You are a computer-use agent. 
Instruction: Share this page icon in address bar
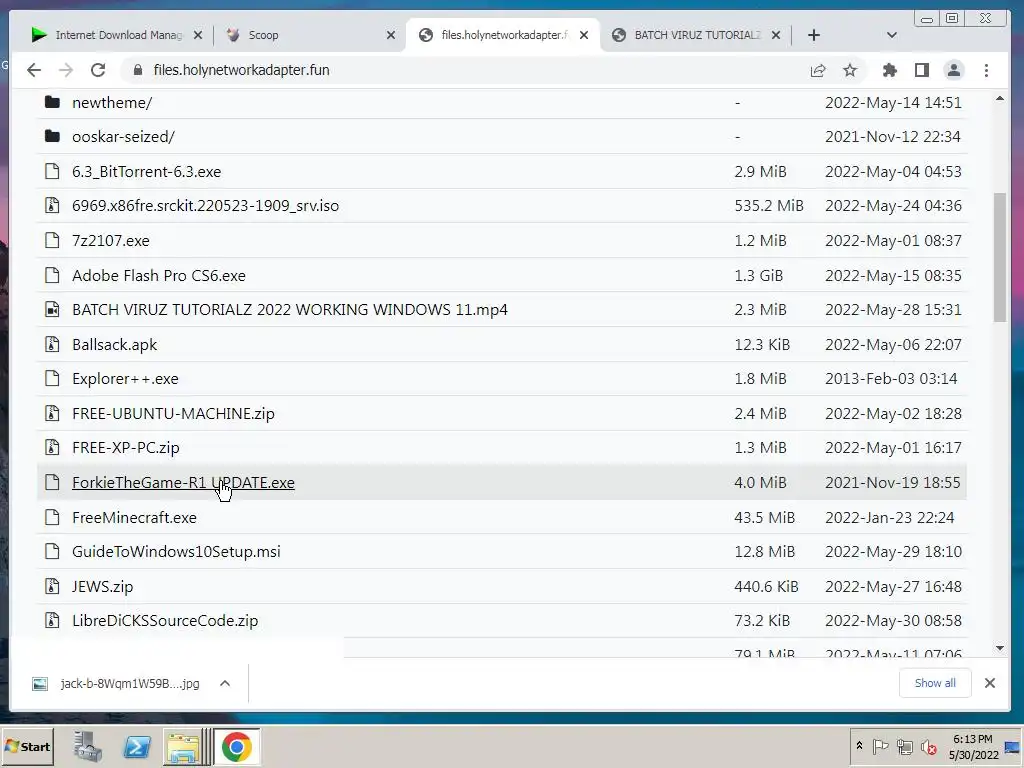818,70
